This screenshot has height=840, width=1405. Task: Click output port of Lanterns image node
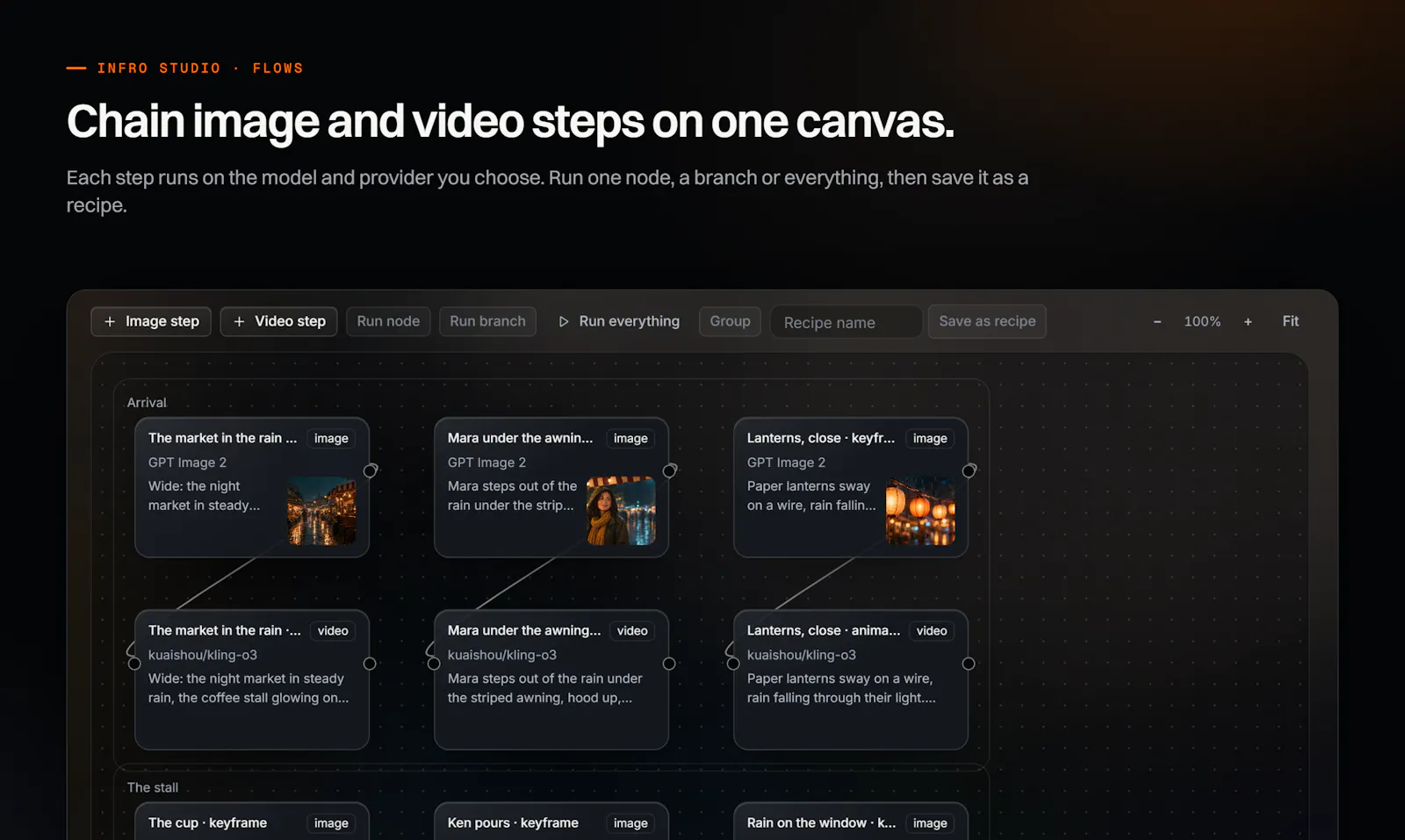[x=969, y=471]
